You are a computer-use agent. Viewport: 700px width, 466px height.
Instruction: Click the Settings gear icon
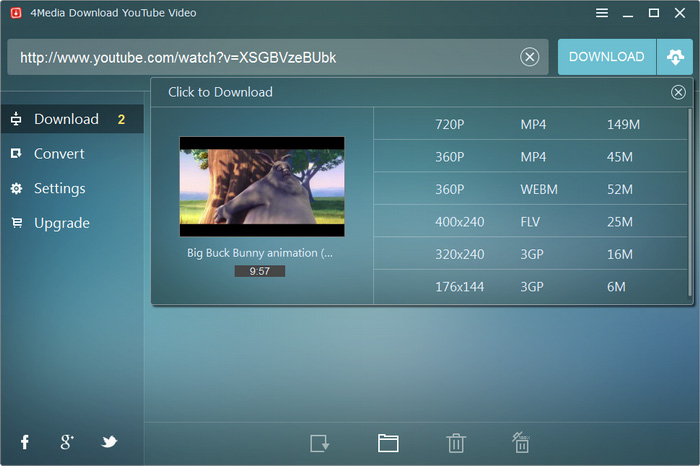[x=17, y=188]
